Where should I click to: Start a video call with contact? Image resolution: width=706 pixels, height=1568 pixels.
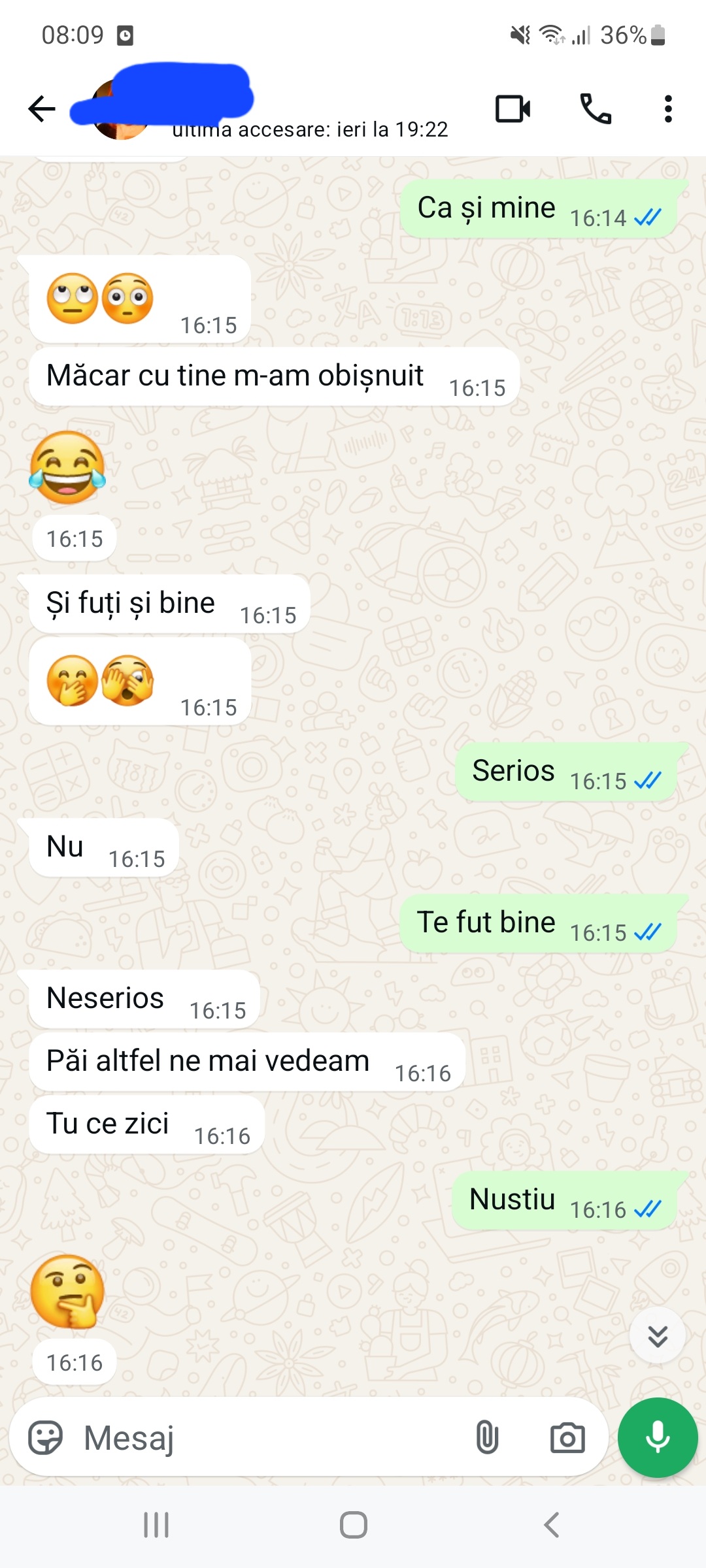click(x=513, y=108)
